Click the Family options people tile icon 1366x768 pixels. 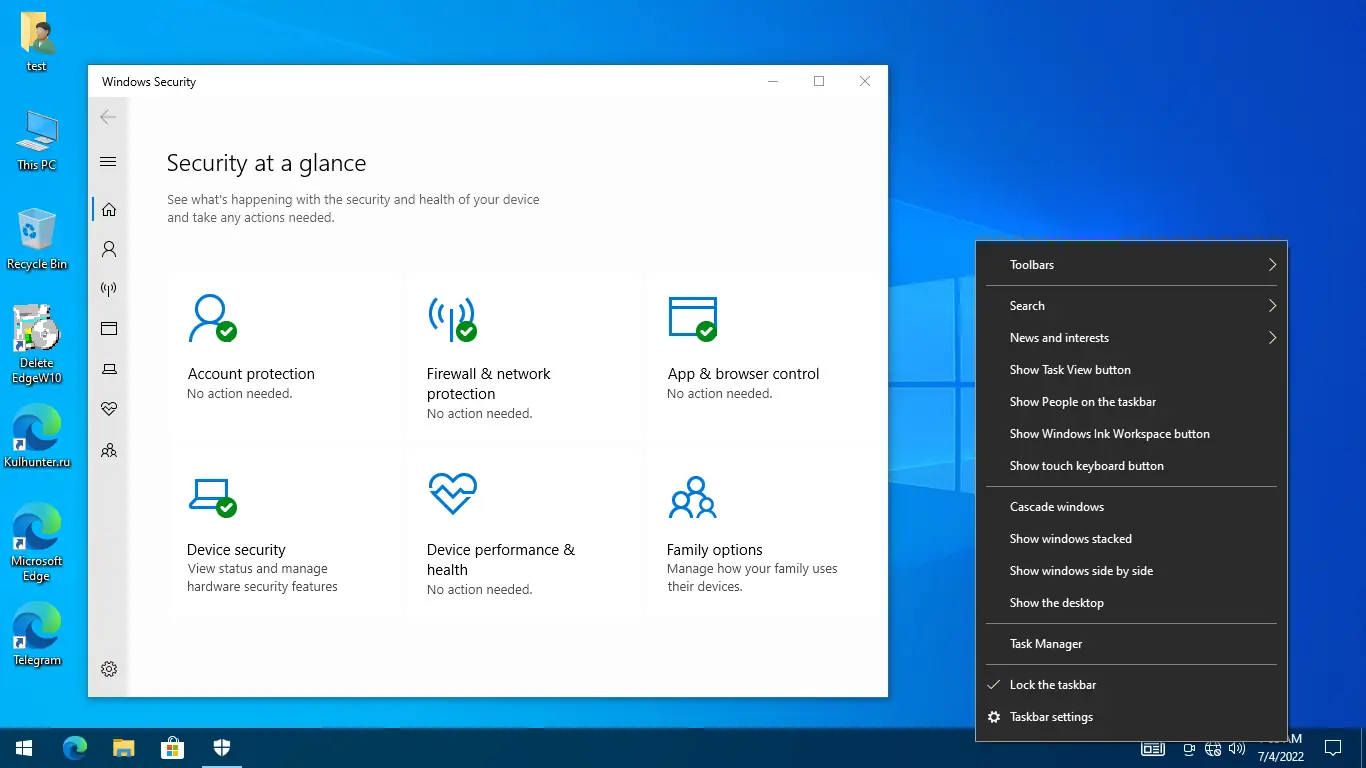[692, 497]
